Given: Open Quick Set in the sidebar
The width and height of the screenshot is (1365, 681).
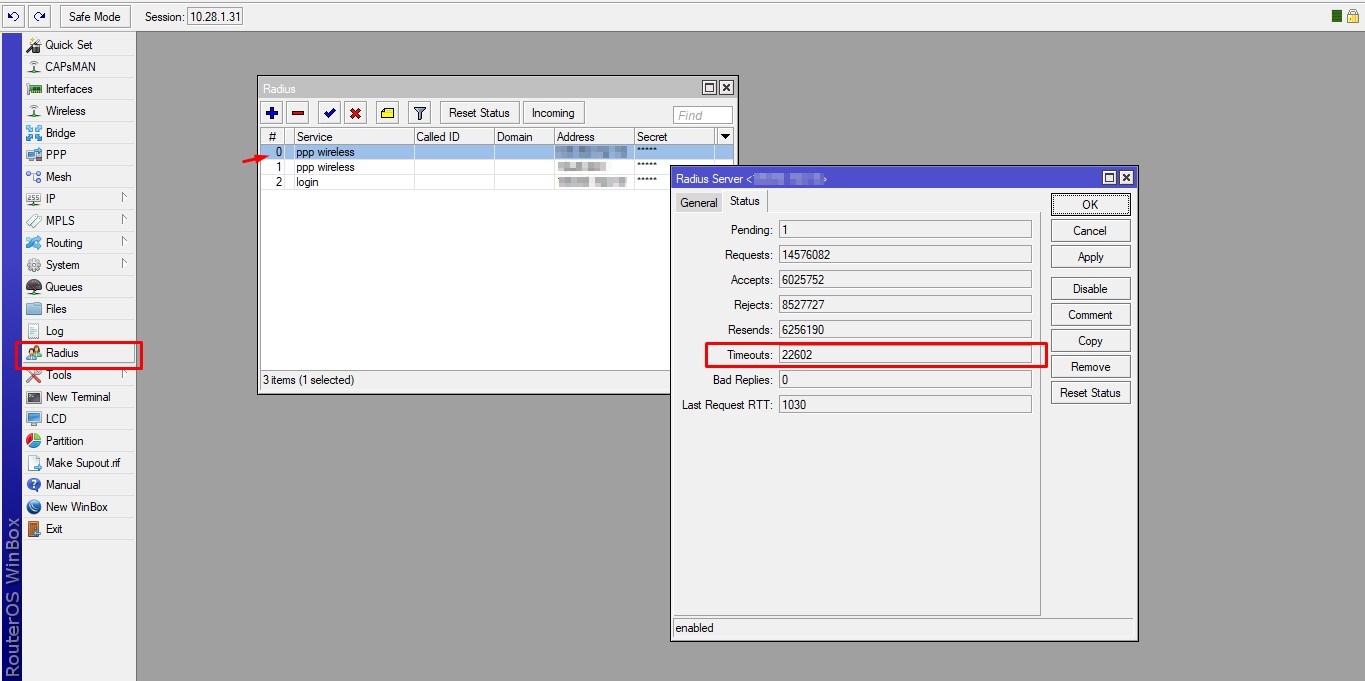Looking at the screenshot, I should [79, 45].
